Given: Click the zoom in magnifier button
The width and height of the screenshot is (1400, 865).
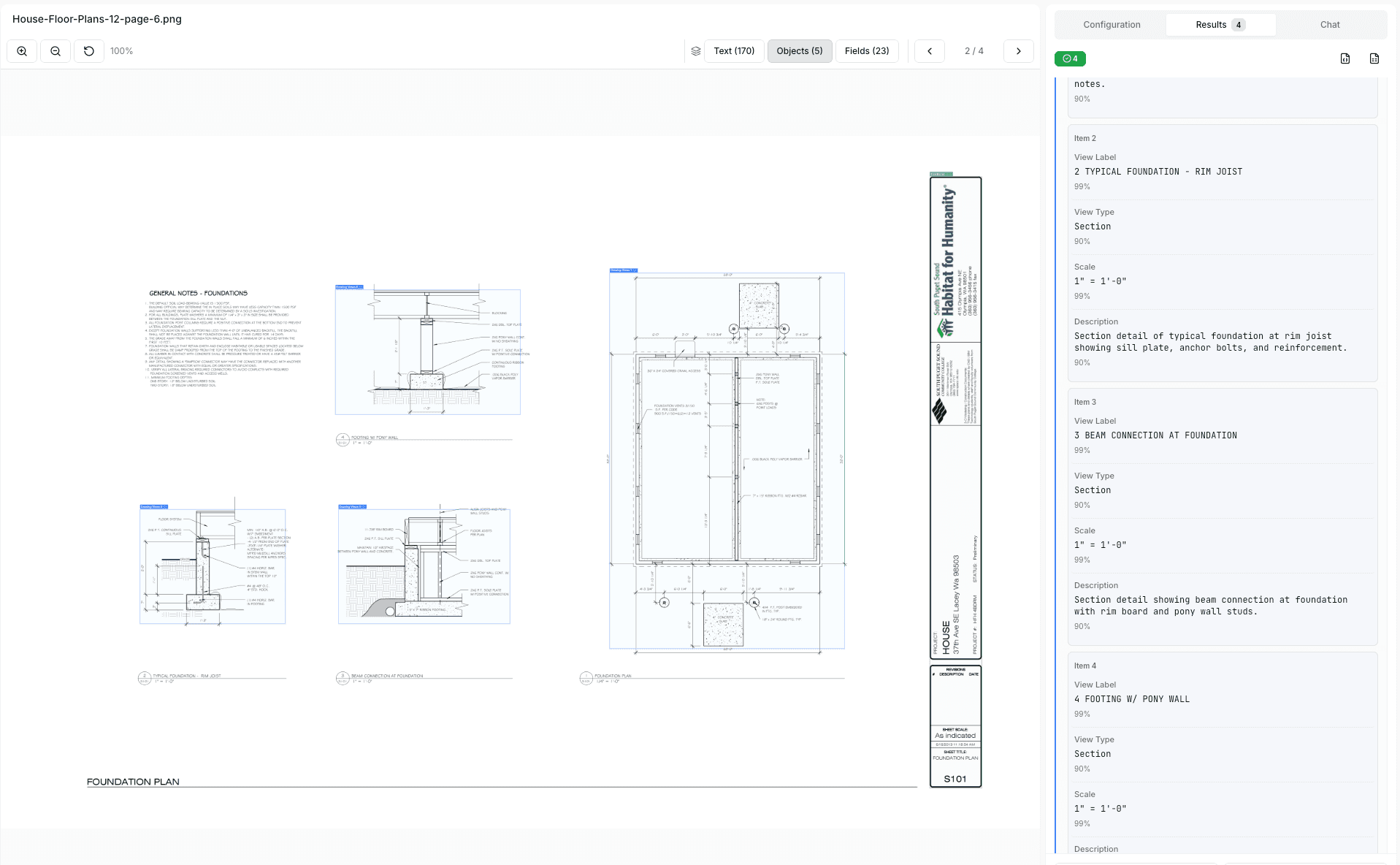Looking at the screenshot, I should click(x=22, y=51).
